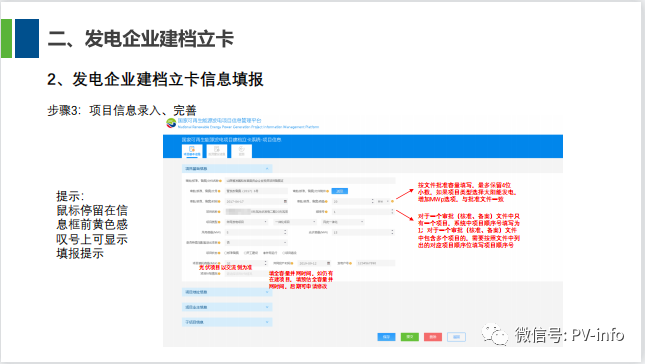Image resolution: width=645 pixels, height=364 pixels.
Task: Select the third project status radio button
Action: point(264,253)
